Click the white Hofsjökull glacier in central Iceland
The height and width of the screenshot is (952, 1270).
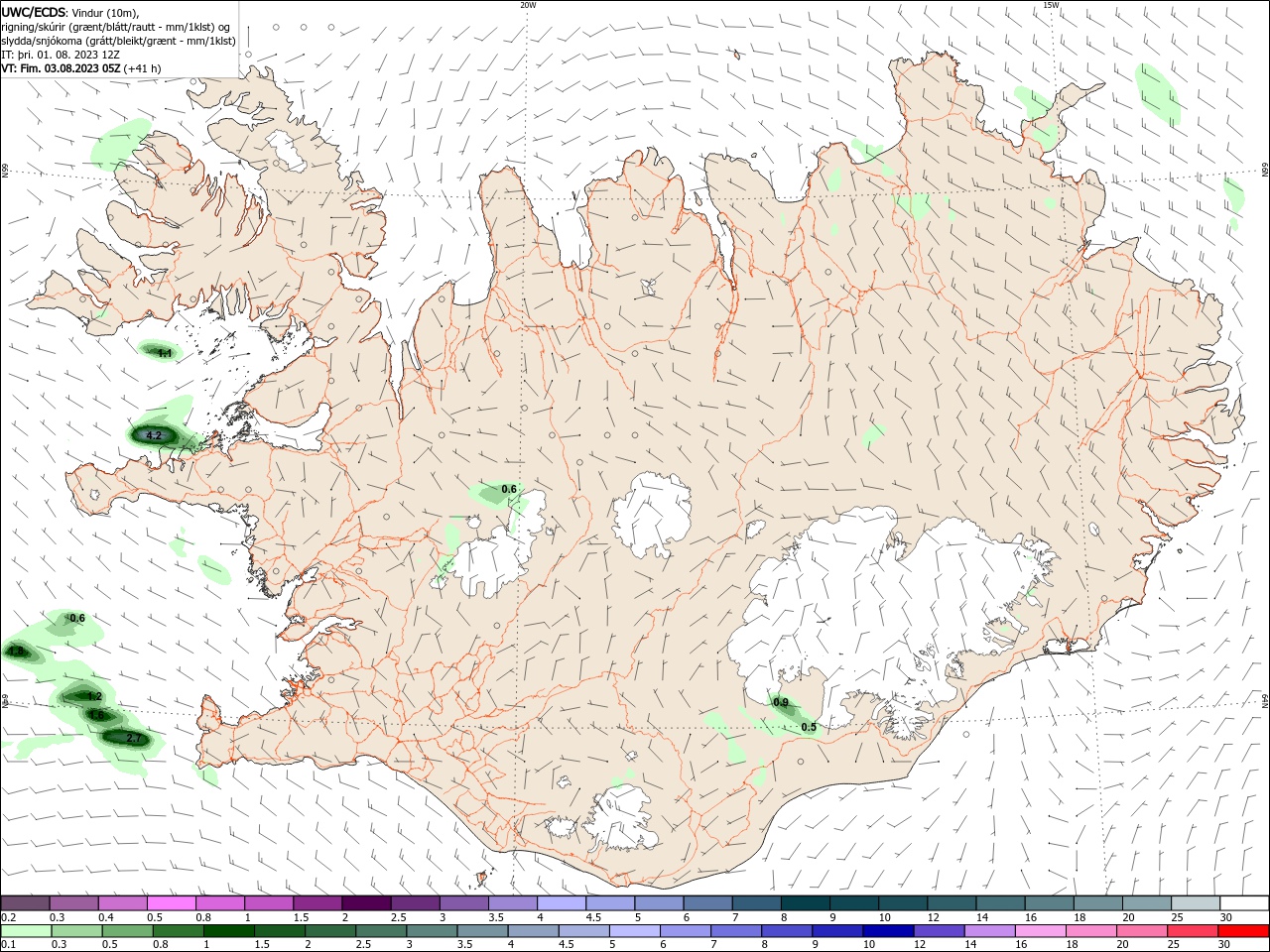click(x=652, y=516)
